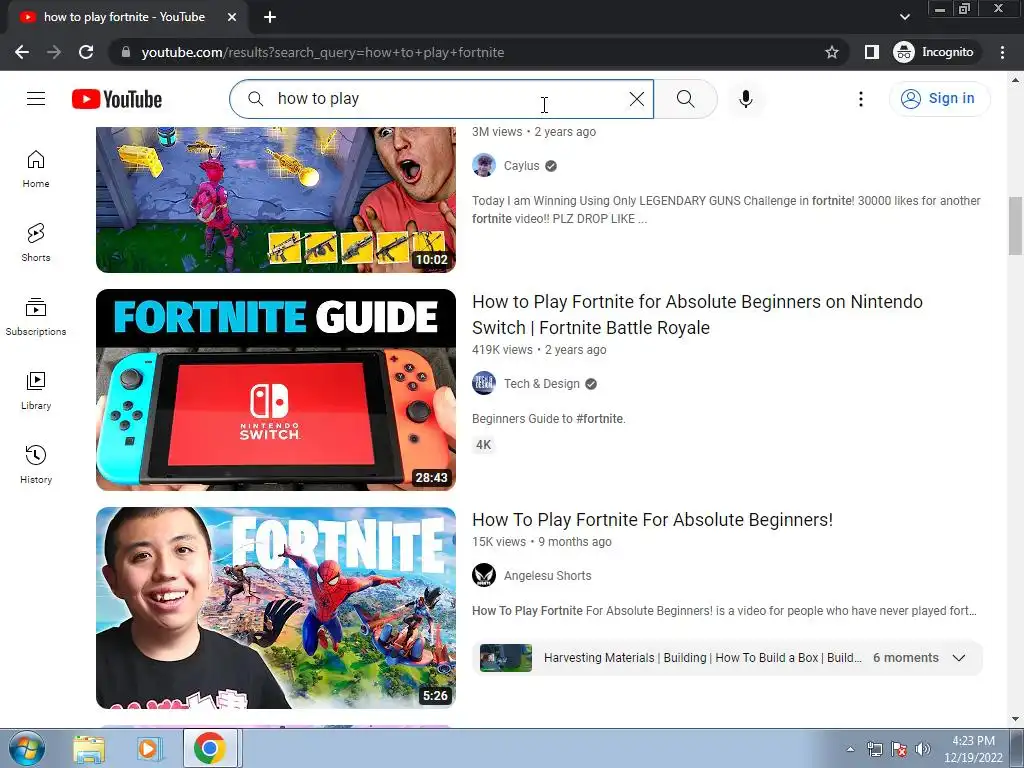The width and height of the screenshot is (1024, 768).
Task: Click Tech & Design channel avatar
Action: 484,383
